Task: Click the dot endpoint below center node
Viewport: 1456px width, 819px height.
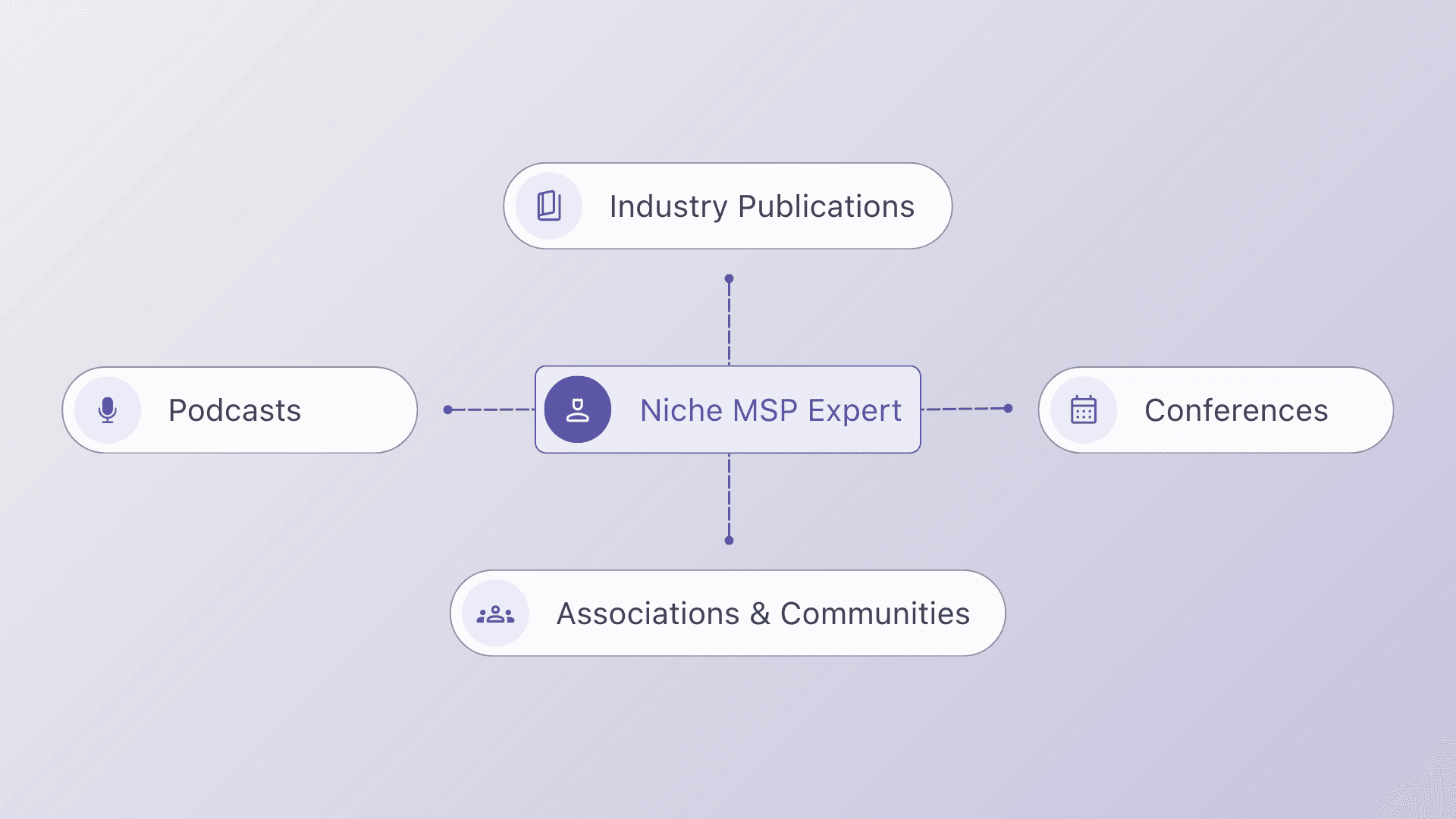Action: [x=729, y=541]
